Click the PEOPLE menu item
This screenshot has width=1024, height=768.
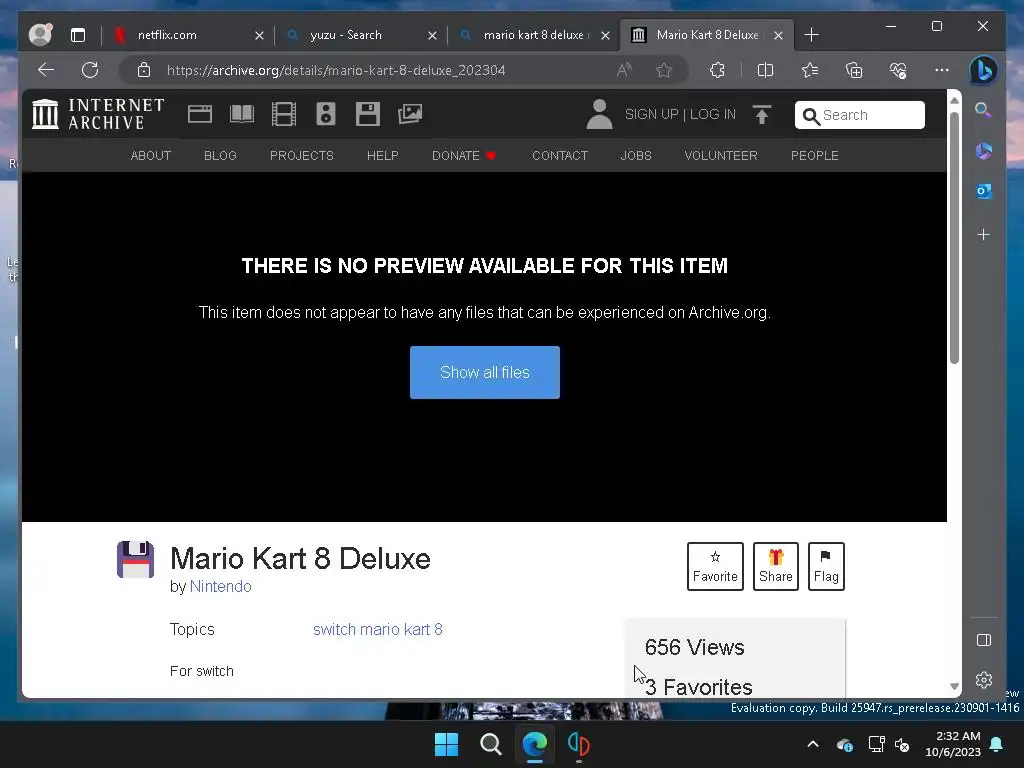tap(814, 155)
